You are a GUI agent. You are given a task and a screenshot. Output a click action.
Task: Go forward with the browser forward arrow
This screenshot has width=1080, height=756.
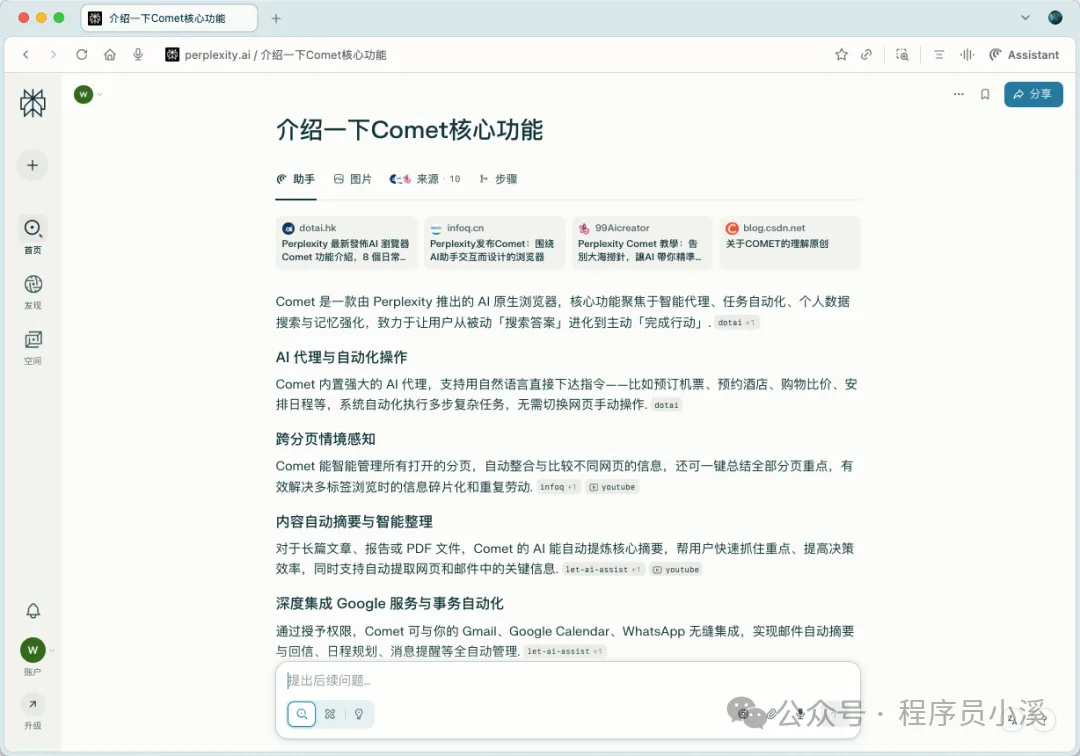(x=53, y=54)
